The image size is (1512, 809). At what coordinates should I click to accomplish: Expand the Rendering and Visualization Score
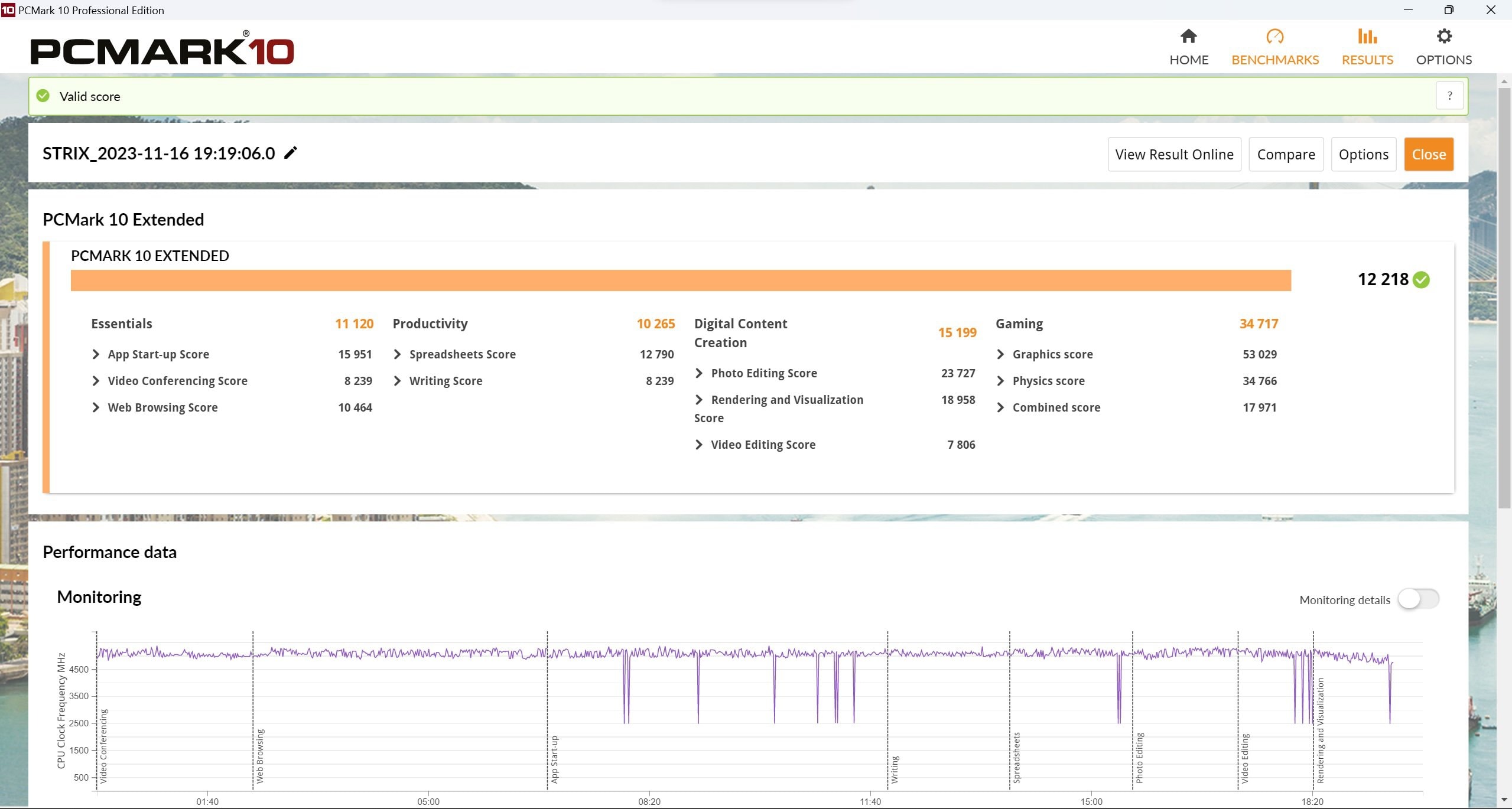(699, 399)
